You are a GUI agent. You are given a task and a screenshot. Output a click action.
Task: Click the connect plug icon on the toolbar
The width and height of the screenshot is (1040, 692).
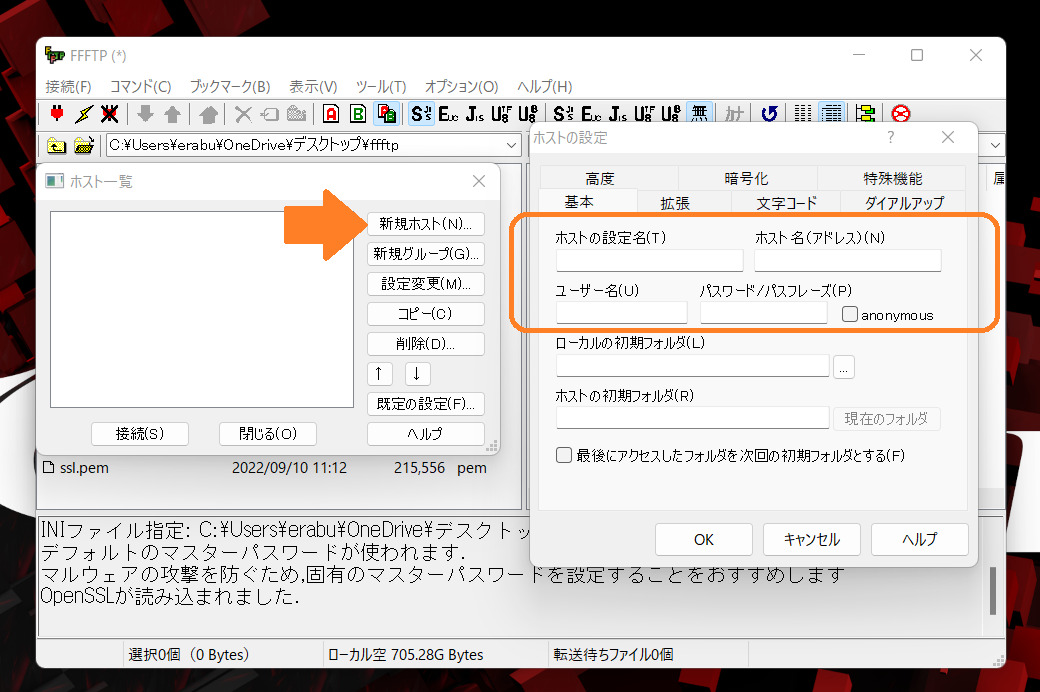pos(57,113)
